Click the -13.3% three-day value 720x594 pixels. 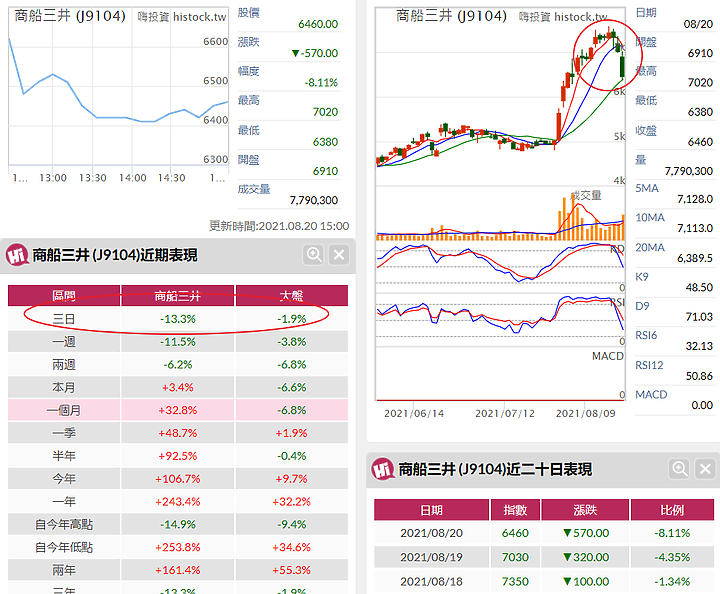tap(178, 319)
